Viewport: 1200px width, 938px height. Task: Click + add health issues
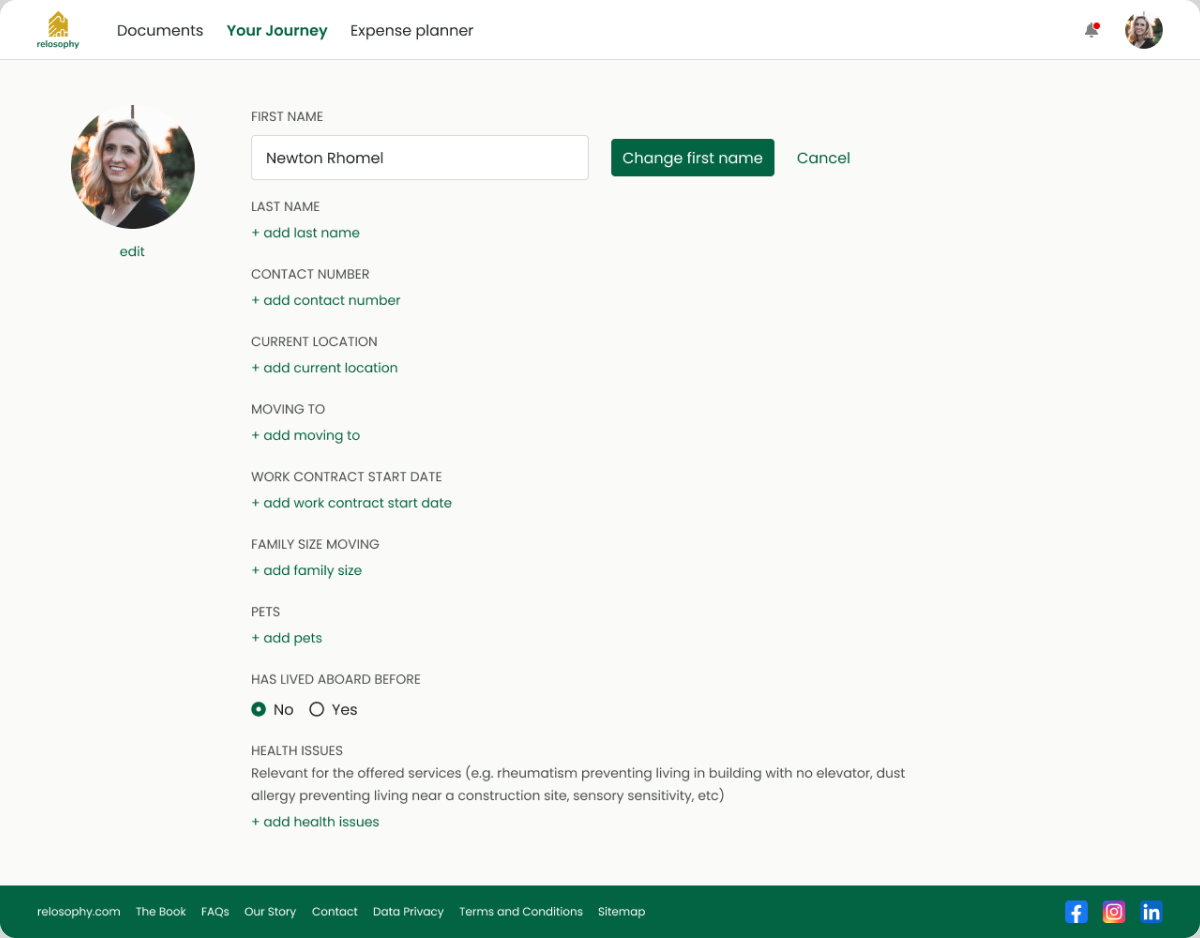[315, 822]
